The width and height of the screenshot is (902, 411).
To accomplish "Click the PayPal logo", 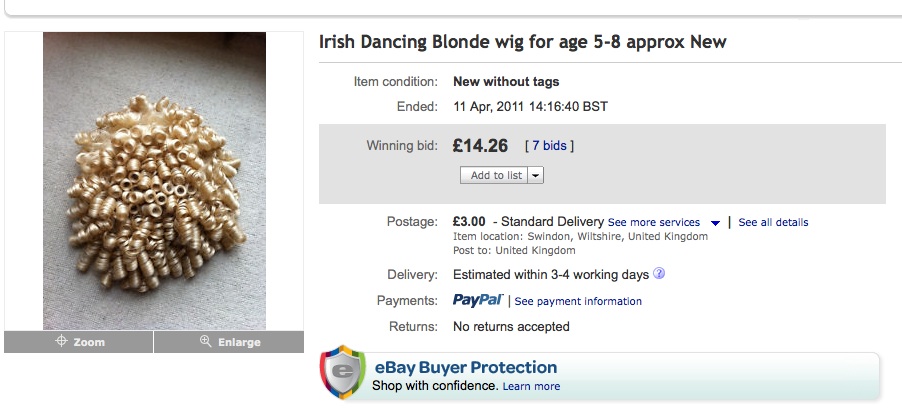I will click(478, 300).
